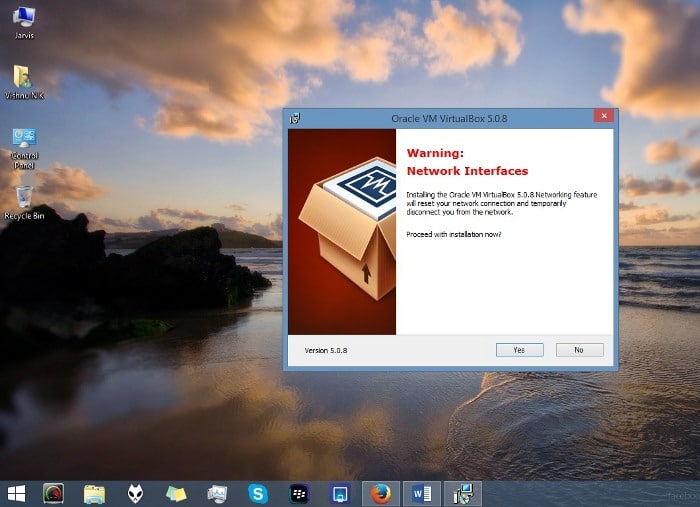This screenshot has width=700, height=507.
Task: Click Yes to proceed with installation
Action: click(x=519, y=350)
